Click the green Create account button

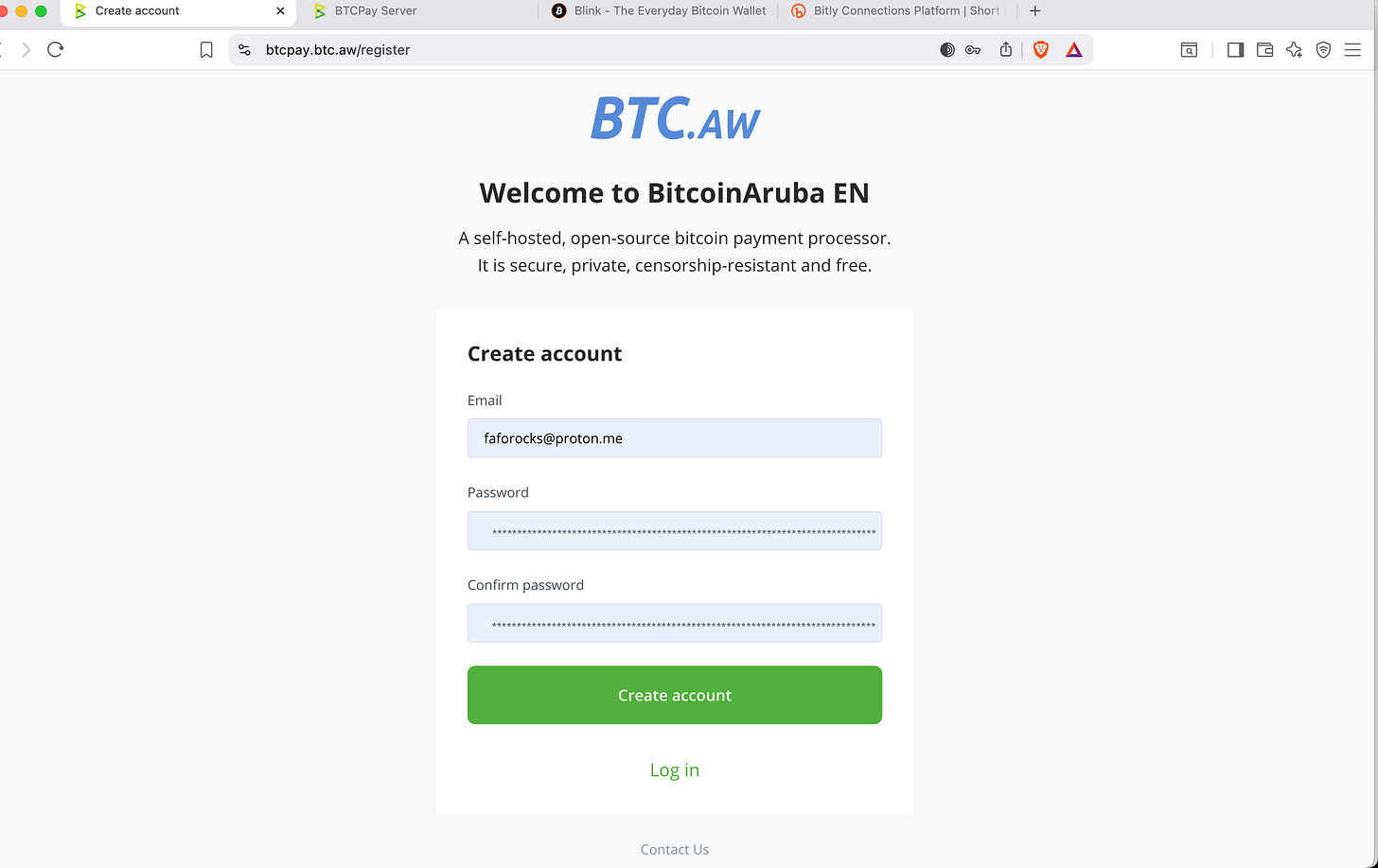point(675,695)
